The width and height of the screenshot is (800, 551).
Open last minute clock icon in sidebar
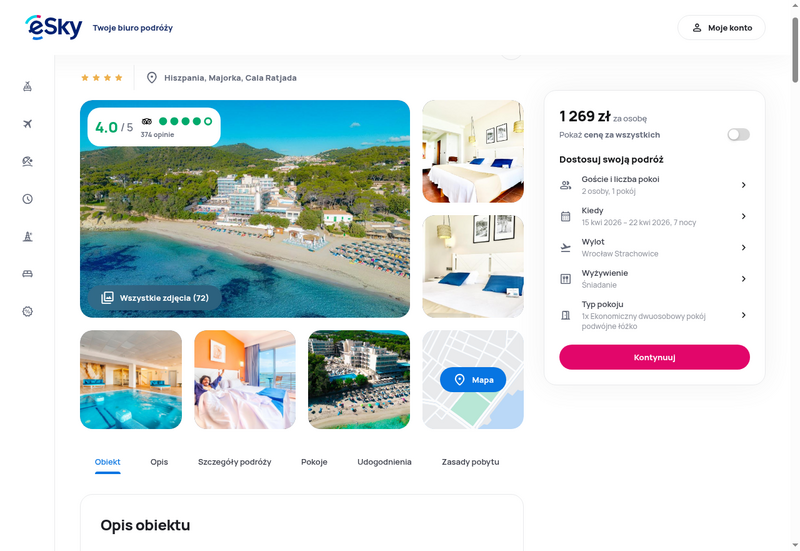pyautogui.click(x=28, y=199)
